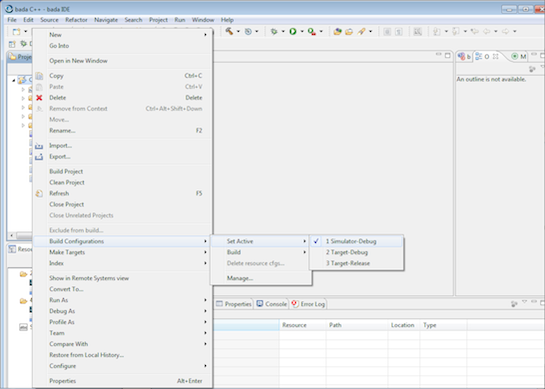Click the Last Edit Location toolbar icon

click(474, 32)
